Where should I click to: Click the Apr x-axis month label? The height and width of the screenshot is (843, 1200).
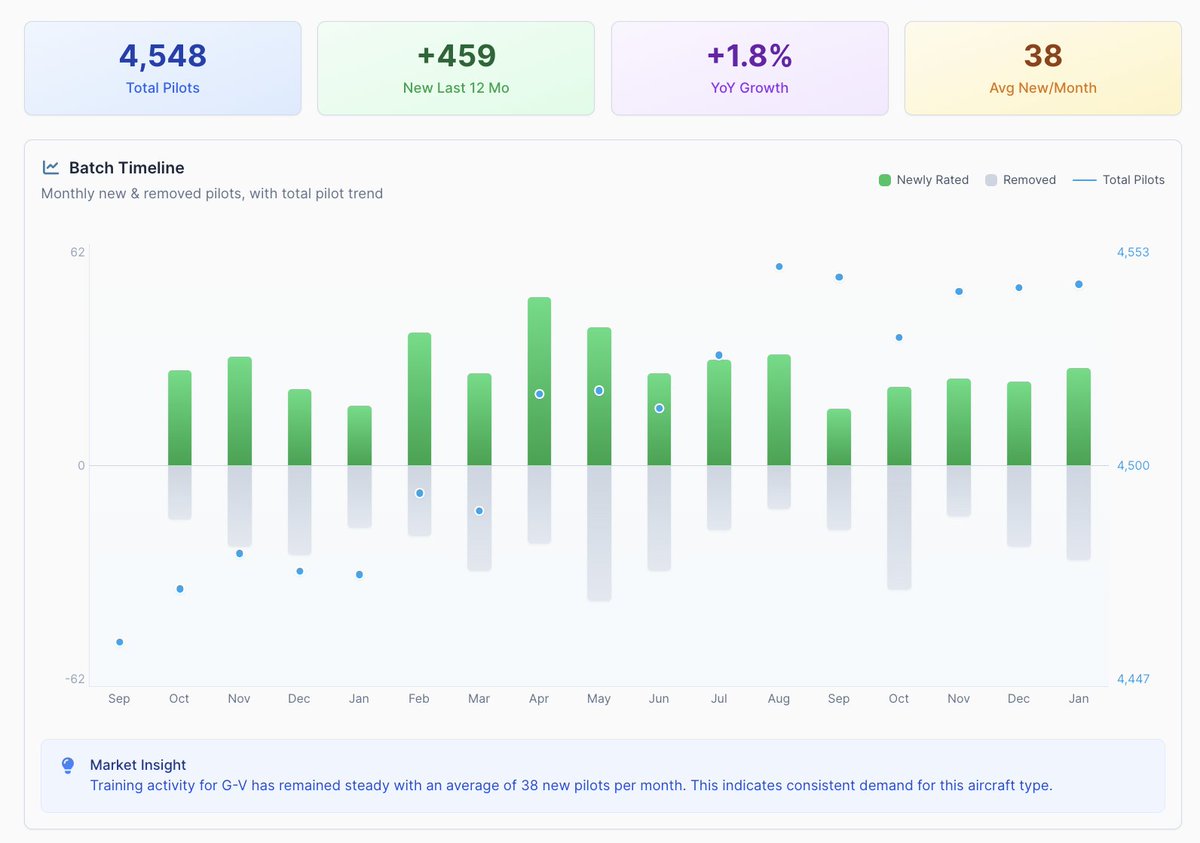(539, 699)
